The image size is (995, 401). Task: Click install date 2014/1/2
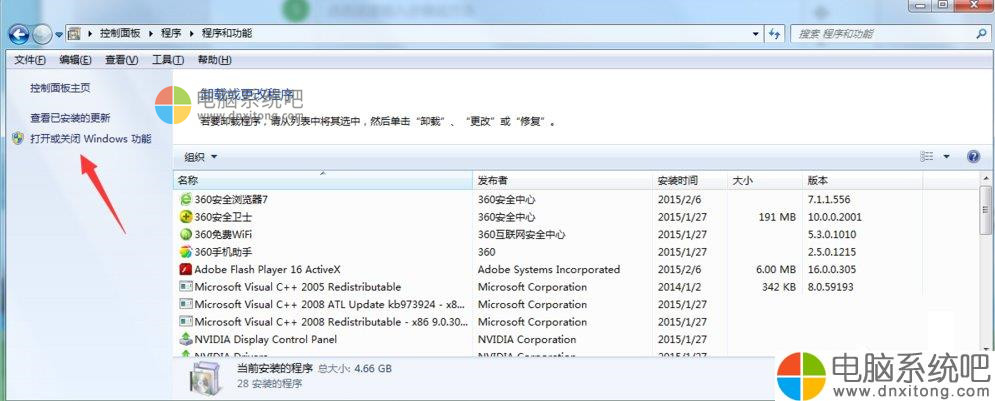pos(678,287)
